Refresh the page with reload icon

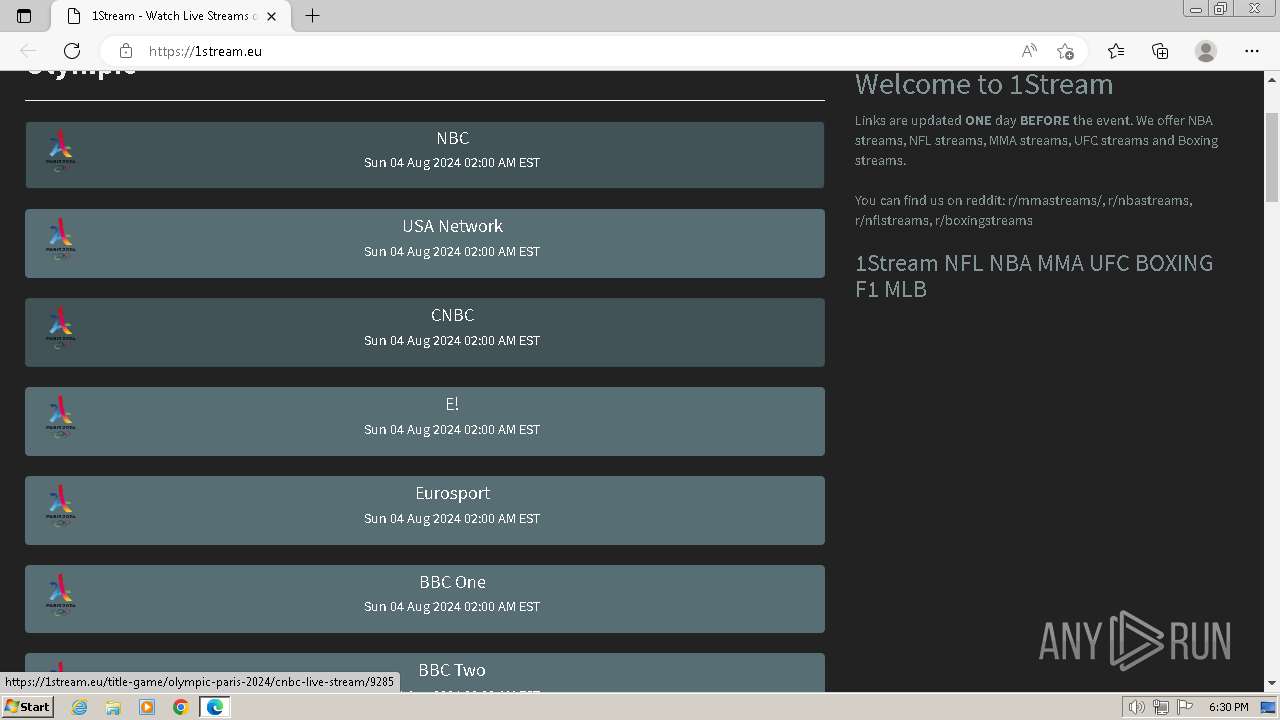pos(72,51)
